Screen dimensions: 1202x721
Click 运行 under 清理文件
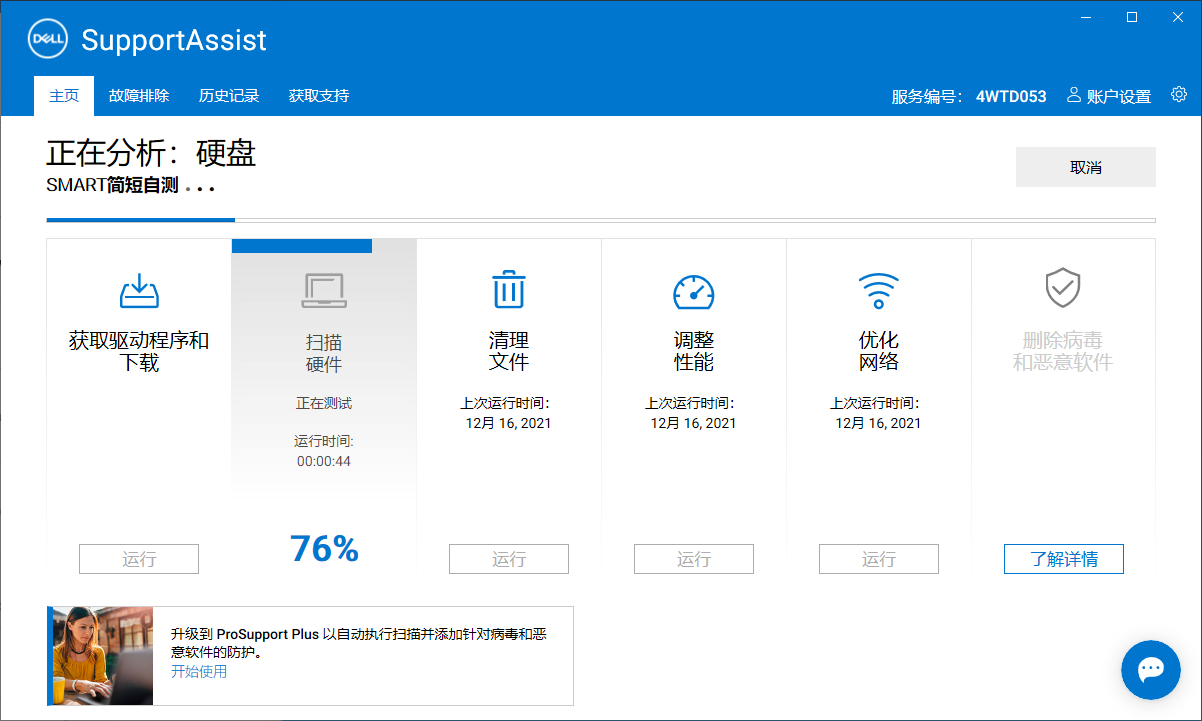pos(509,559)
